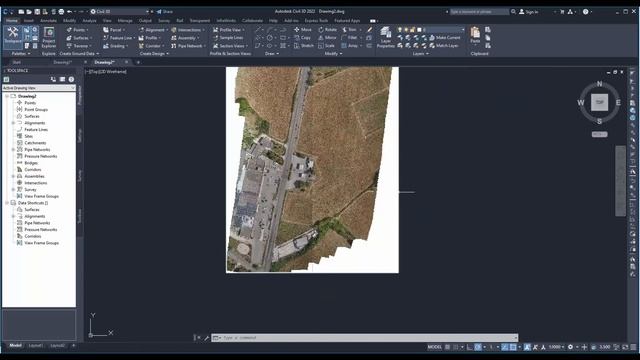Select the Mirror tool in Modify panel
640x360 pixels.
click(327, 38)
